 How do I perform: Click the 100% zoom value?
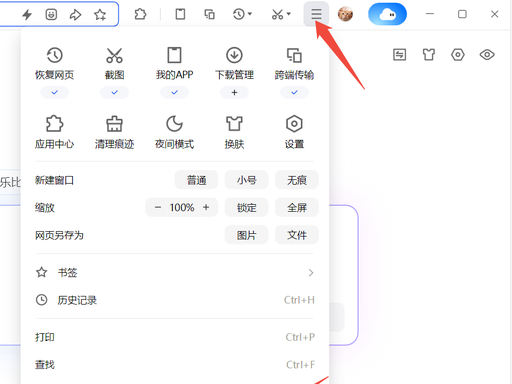182,207
